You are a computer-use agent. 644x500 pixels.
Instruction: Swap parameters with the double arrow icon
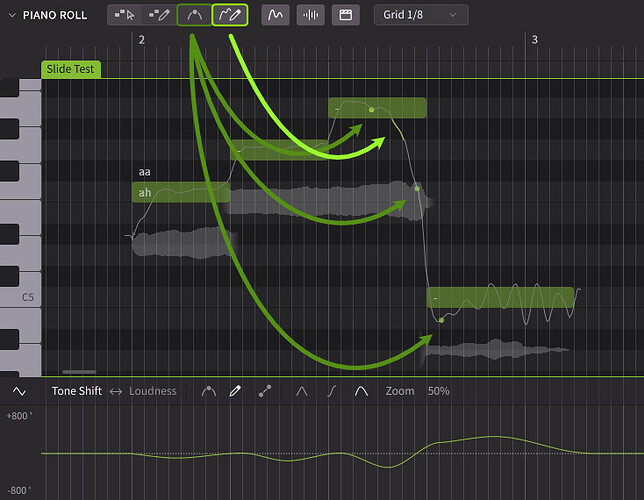coord(116,392)
